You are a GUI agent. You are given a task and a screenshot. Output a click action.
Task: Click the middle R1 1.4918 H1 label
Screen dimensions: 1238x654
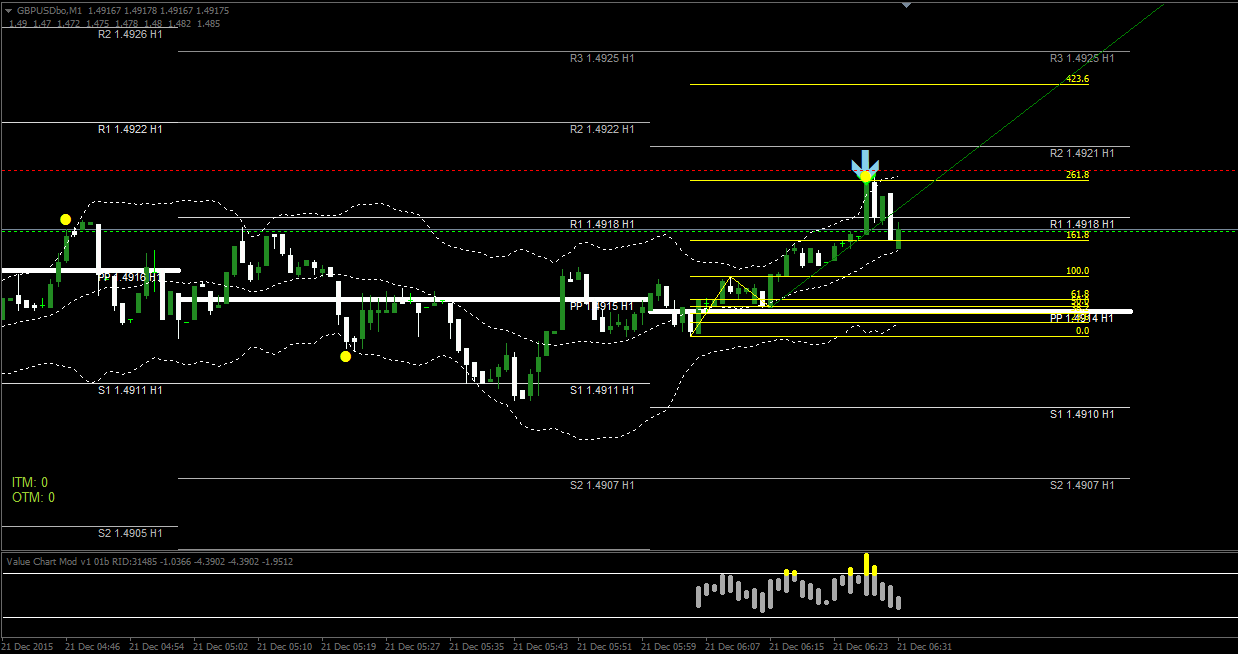tap(602, 225)
